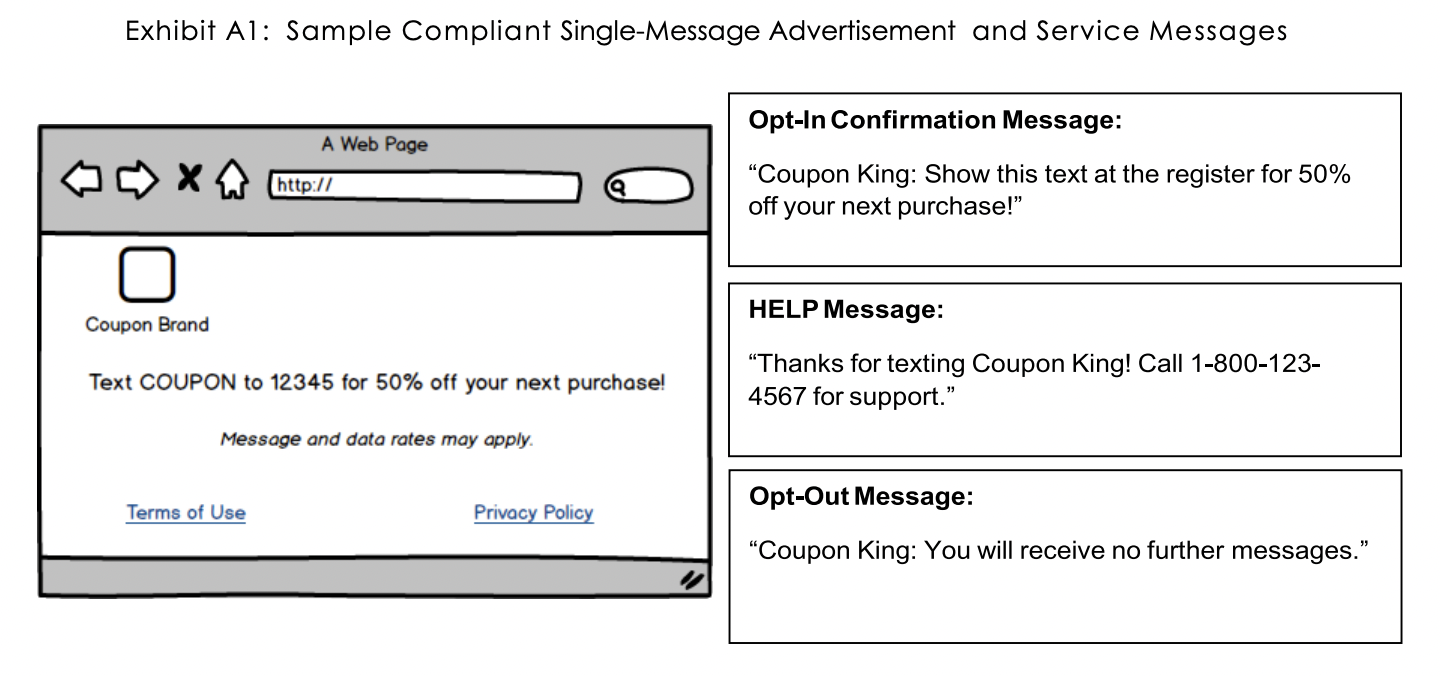The width and height of the screenshot is (1440, 676).
Task: Open the Terms of Use link
Action: point(186,513)
